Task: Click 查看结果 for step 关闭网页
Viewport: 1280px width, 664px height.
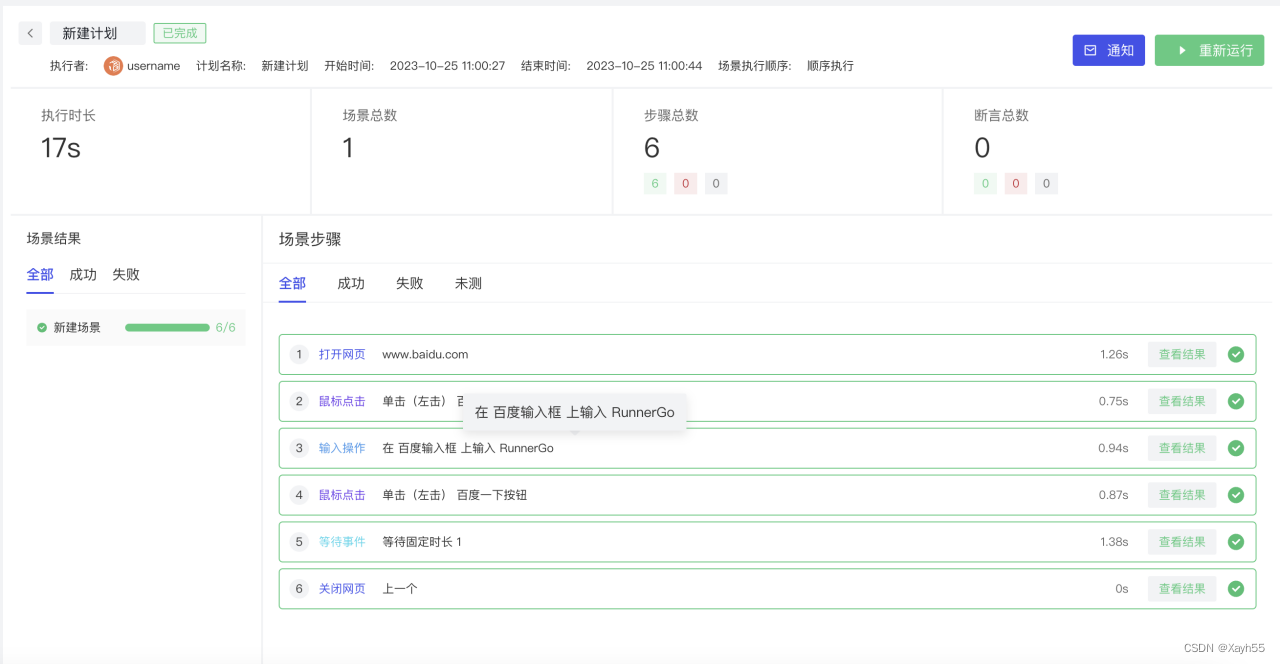Action: click(1181, 588)
